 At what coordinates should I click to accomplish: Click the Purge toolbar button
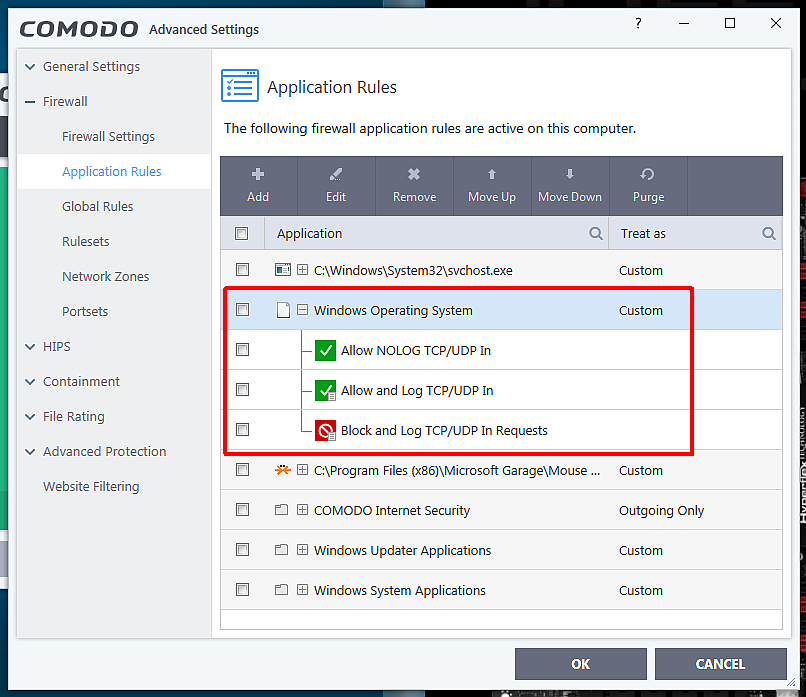[x=648, y=186]
